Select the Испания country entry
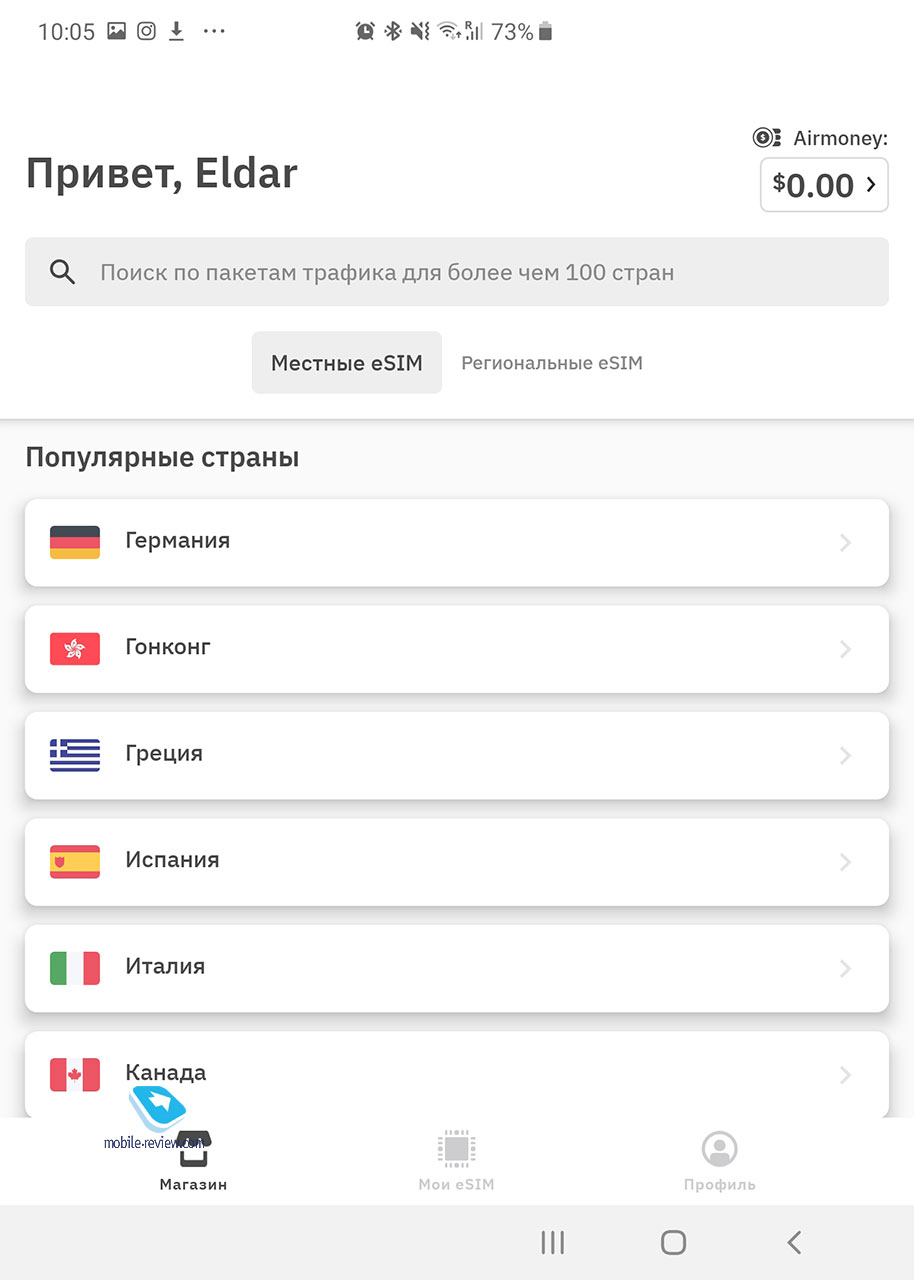 point(457,862)
